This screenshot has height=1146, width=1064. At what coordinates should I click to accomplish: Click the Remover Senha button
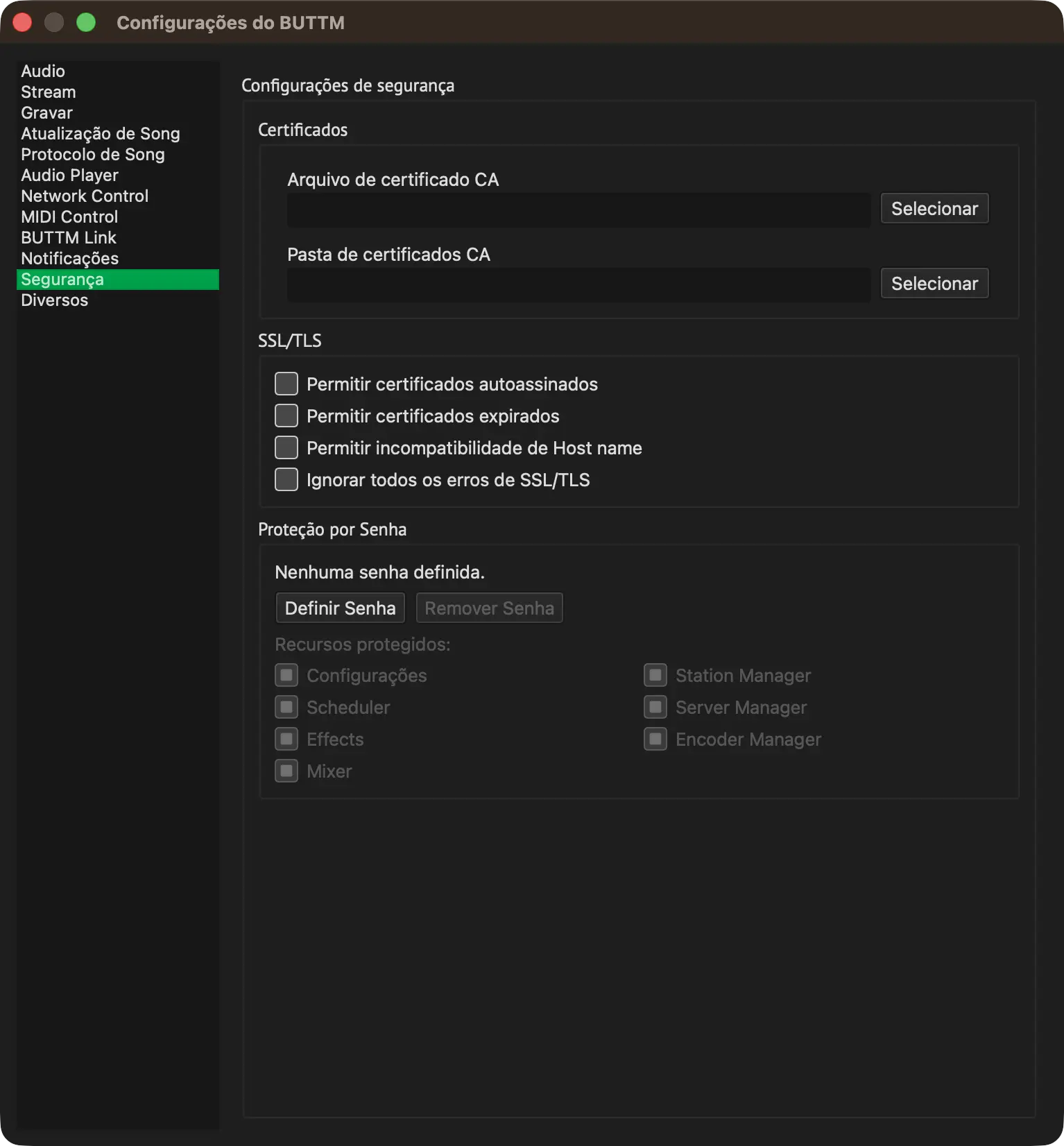[x=489, y=608]
